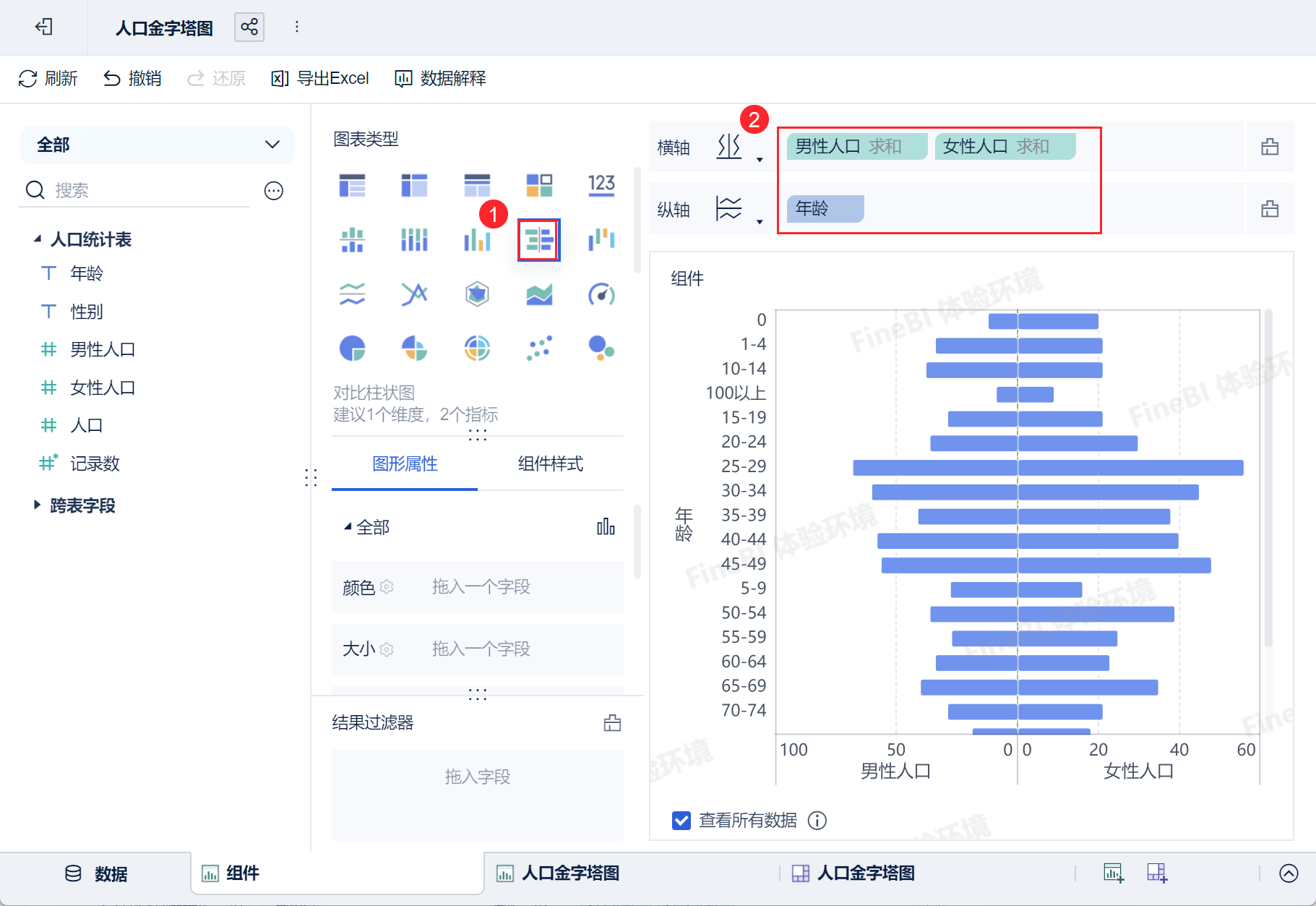Click the 结果过滤器 toolbox icon

(x=612, y=723)
